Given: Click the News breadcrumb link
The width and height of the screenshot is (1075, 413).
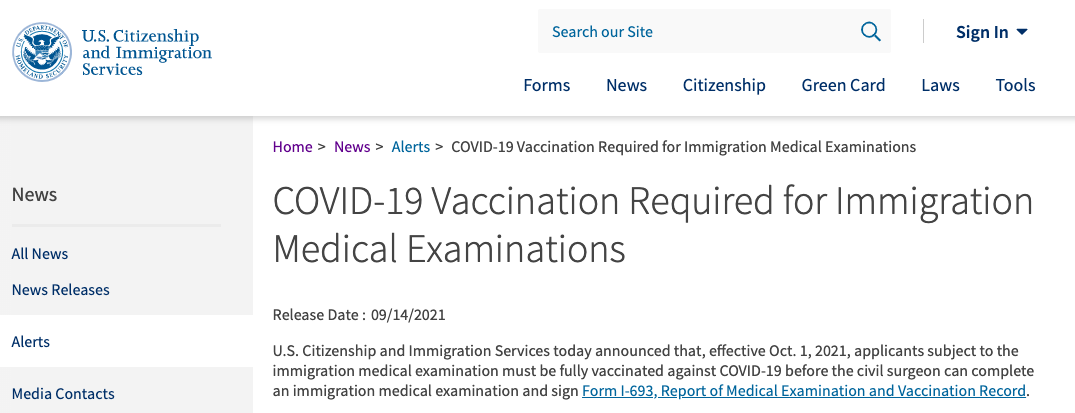Looking at the screenshot, I should coord(352,147).
